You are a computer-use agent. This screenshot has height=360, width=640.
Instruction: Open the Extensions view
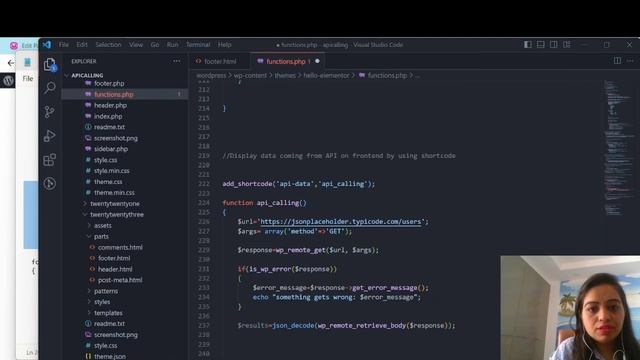point(50,160)
